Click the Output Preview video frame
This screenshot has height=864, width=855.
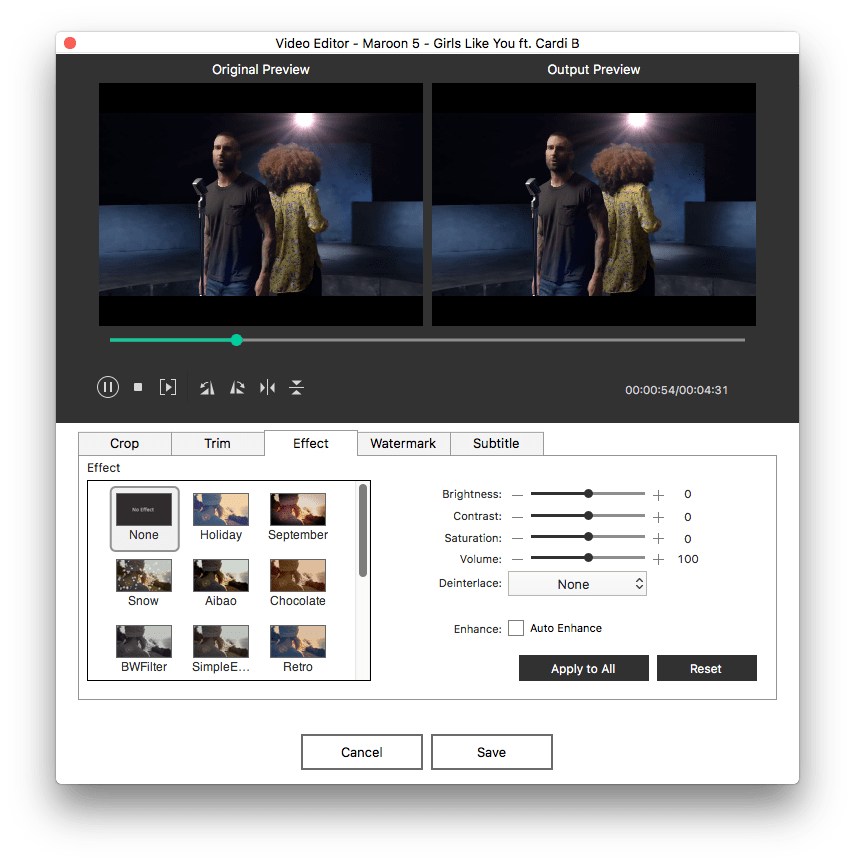coord(594,204)
